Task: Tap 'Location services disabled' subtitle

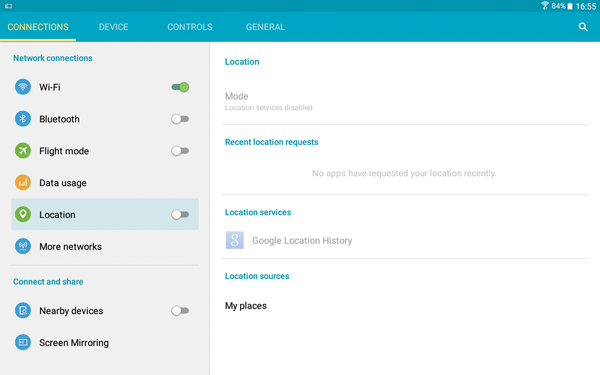Action: (x=269, y=108)
